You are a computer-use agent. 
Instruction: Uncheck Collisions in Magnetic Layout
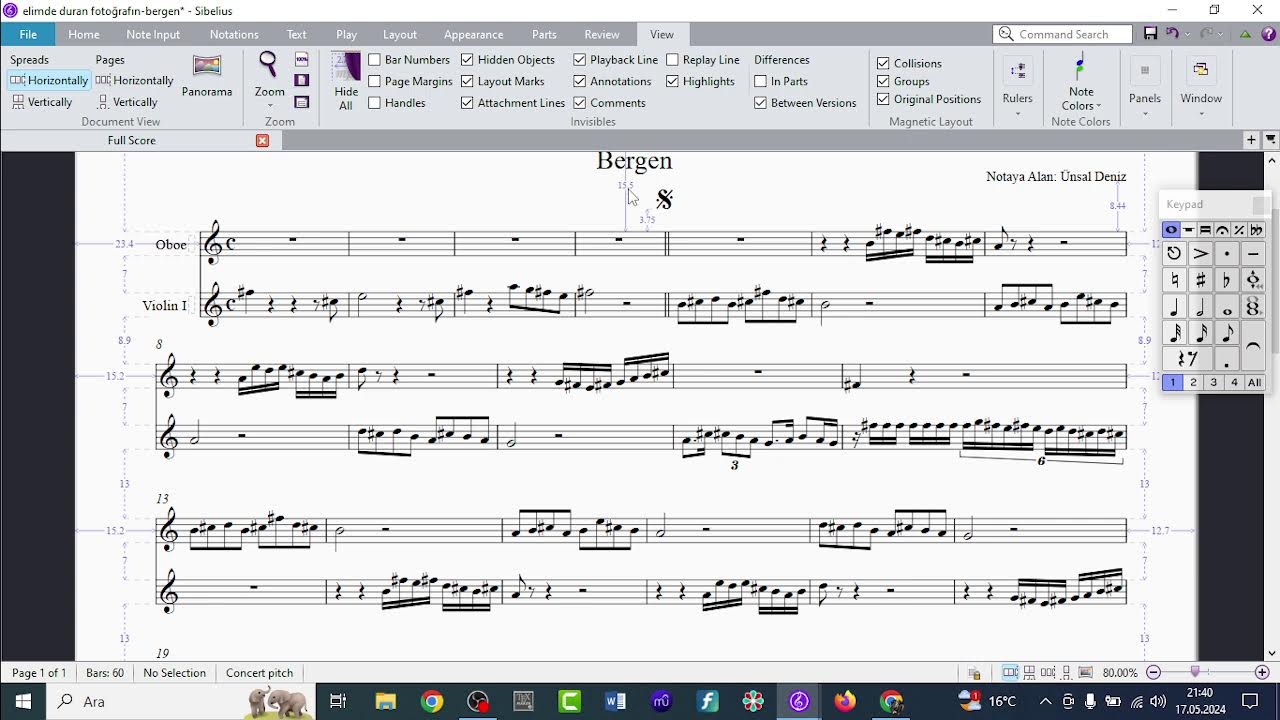[x=883, y=63]
